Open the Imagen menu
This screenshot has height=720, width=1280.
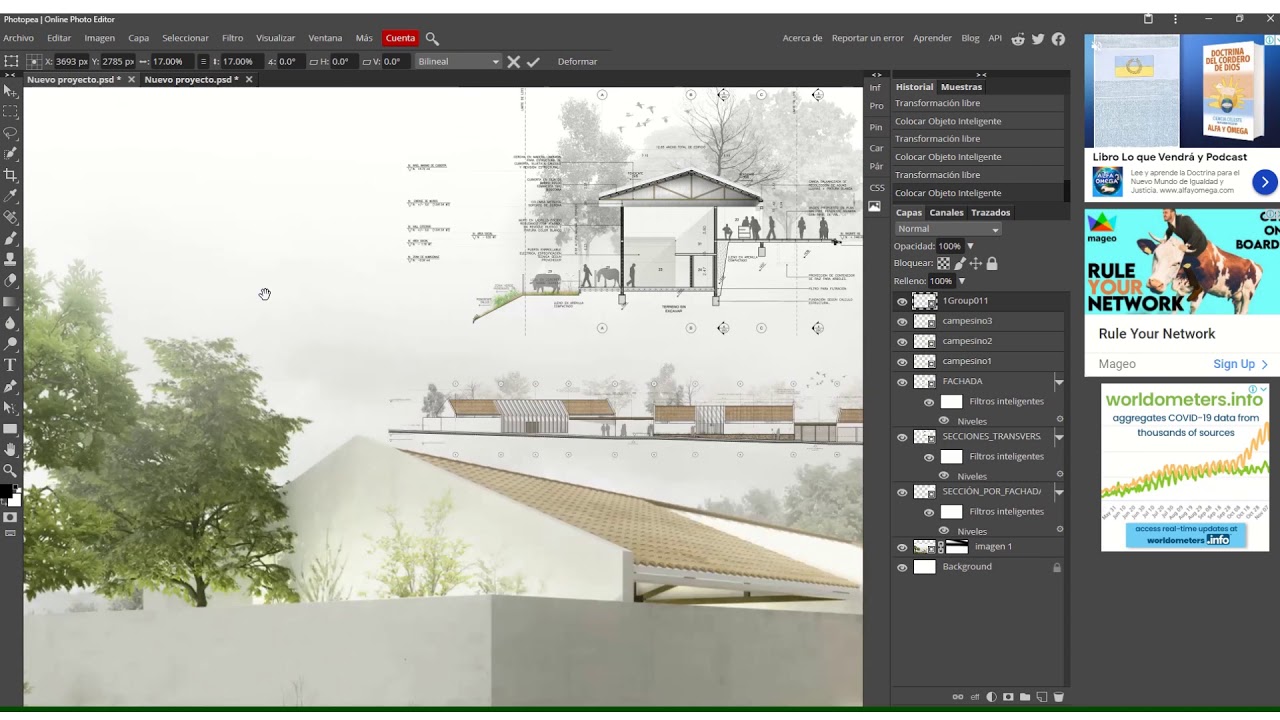pos(99,38)
